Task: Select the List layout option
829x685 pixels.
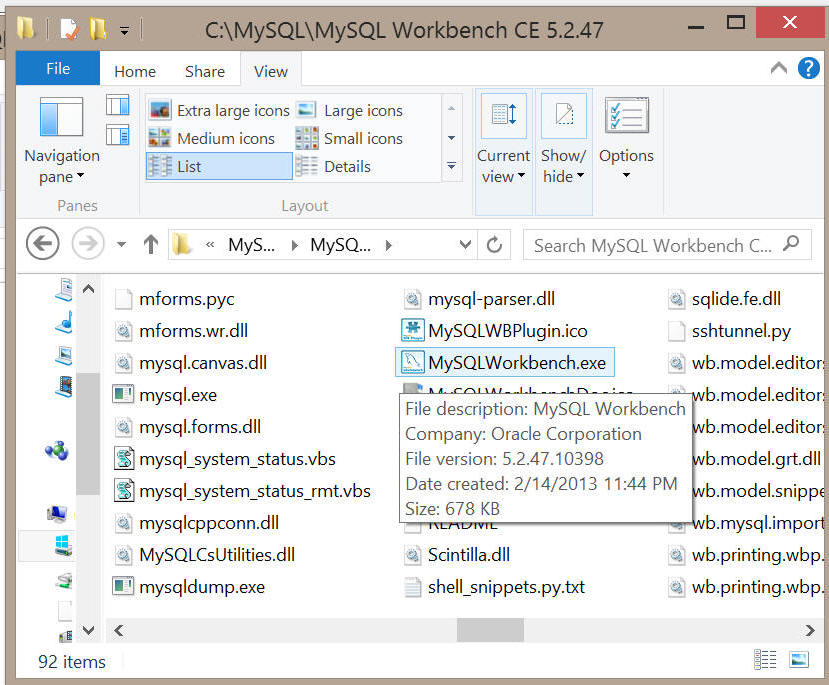Action: [219, 166]
